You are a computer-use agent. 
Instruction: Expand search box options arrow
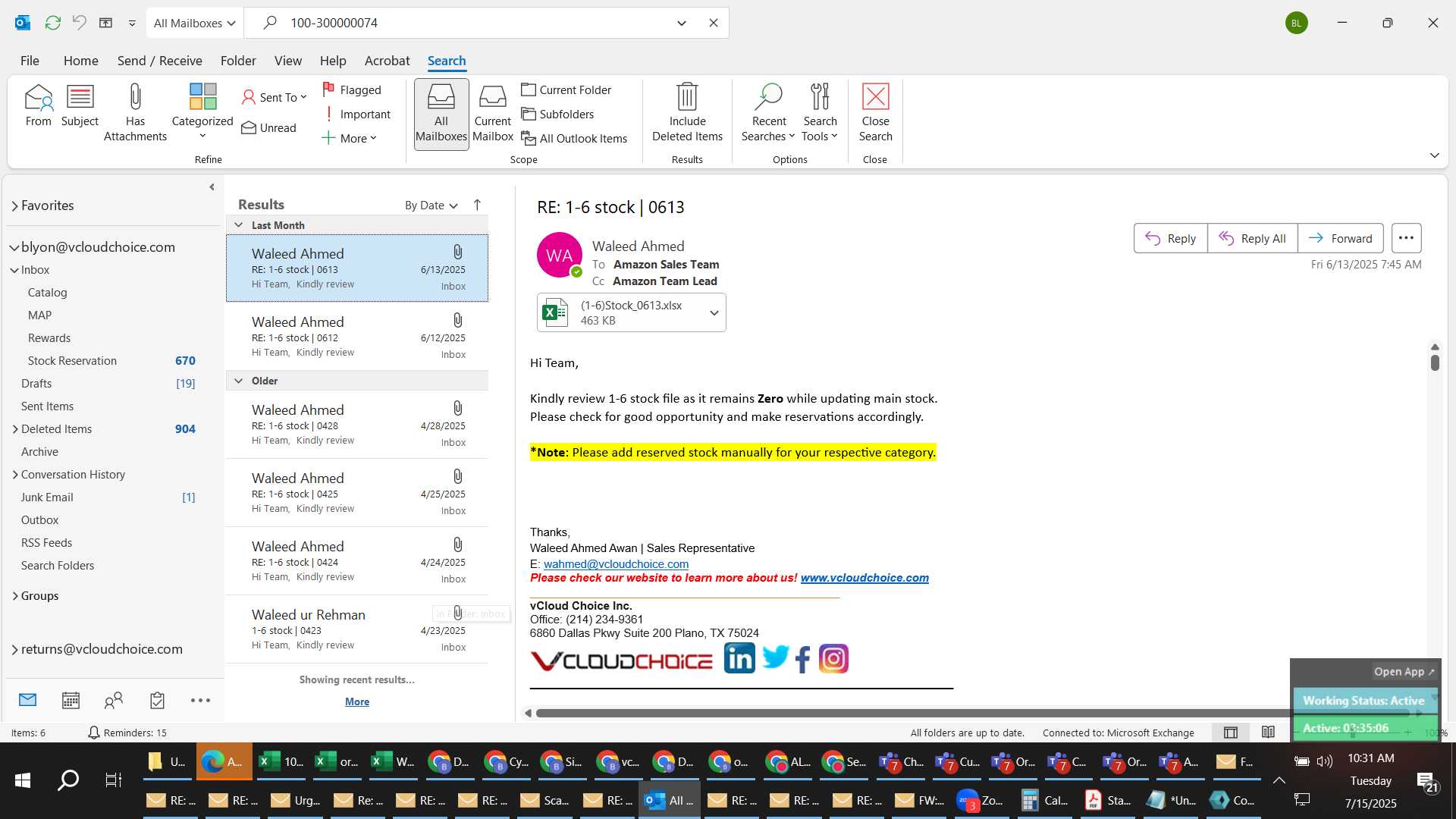click(681, 23)
